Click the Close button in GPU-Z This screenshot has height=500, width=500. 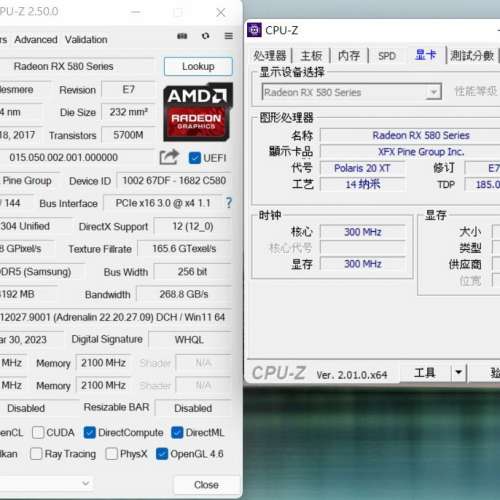206,485
